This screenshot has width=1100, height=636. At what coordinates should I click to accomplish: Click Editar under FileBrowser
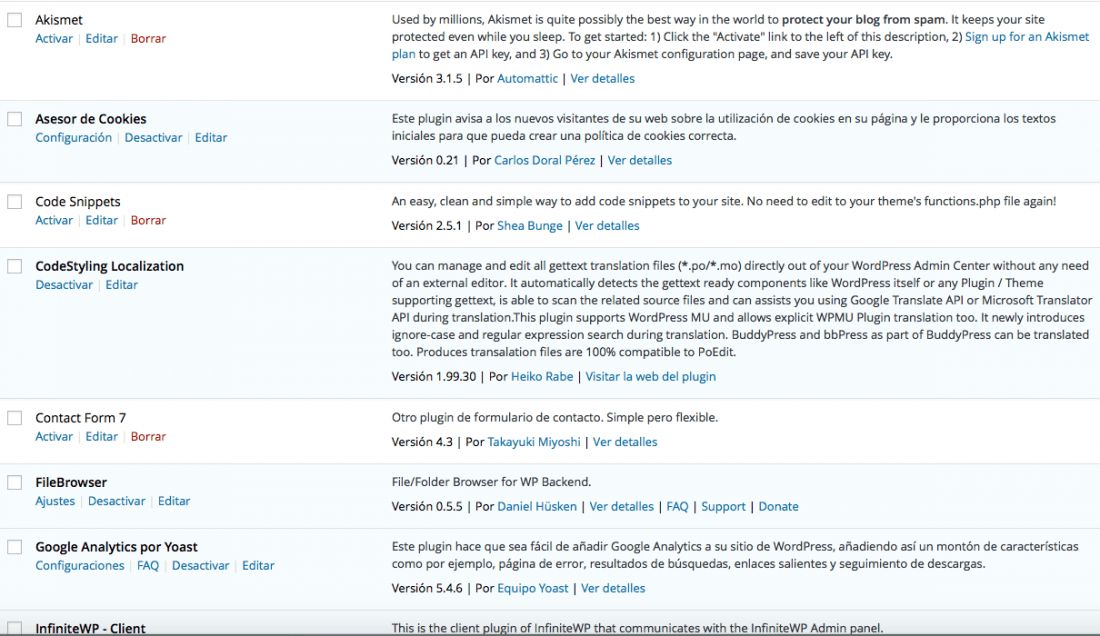174,501
